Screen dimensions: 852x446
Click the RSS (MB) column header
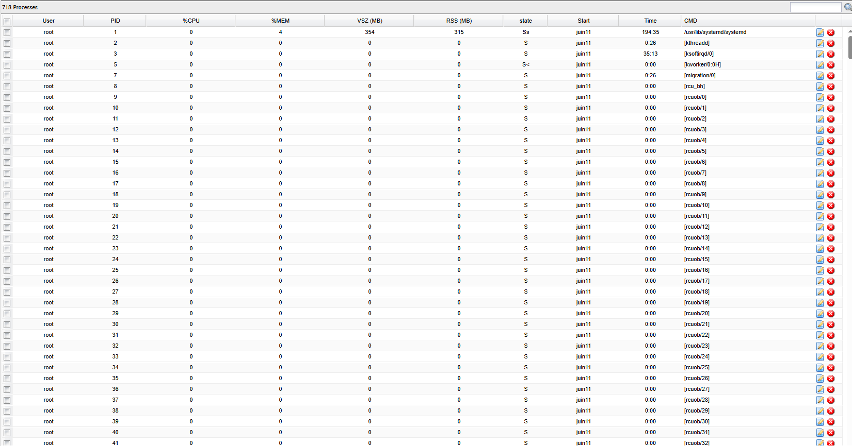pos(459,20)
